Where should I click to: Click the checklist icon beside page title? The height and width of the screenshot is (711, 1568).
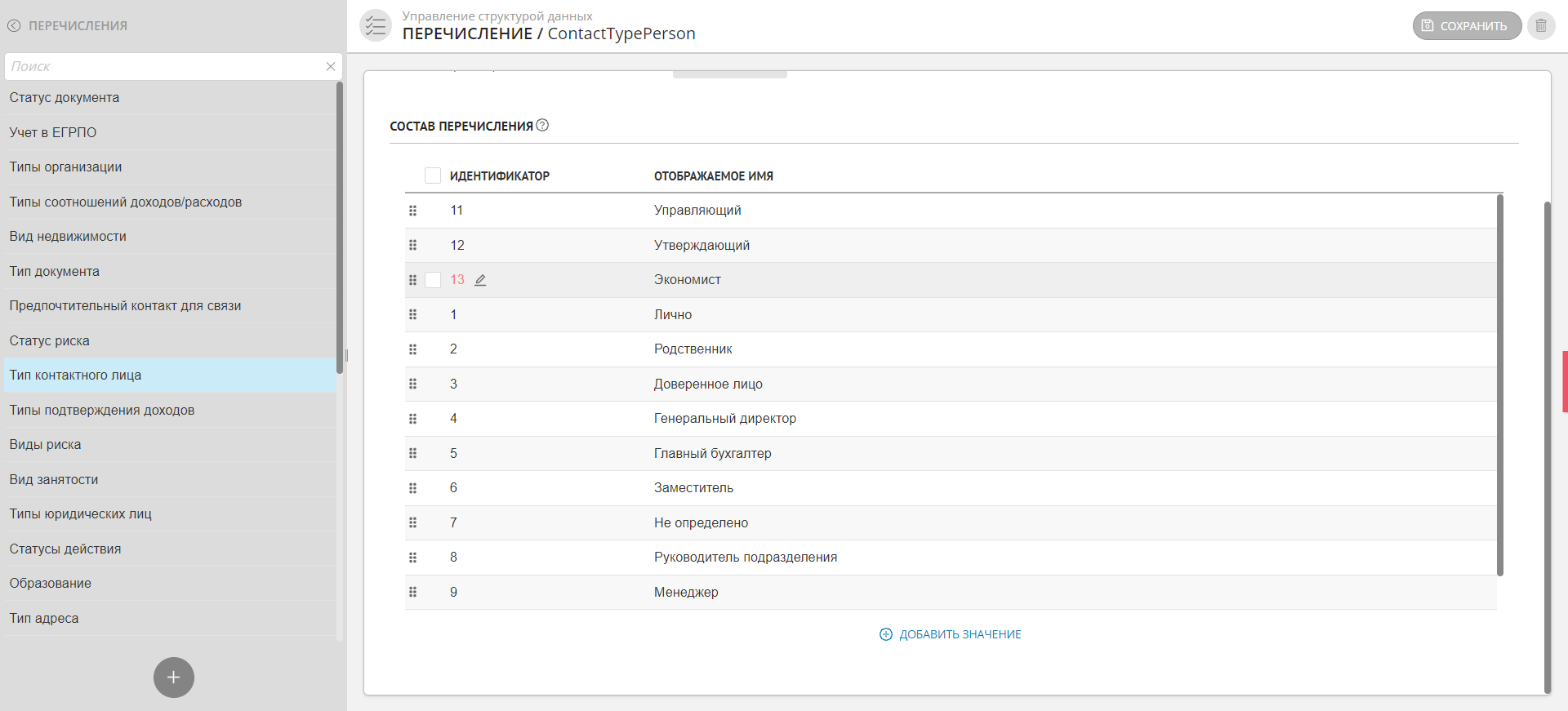(x=376, y=26)
